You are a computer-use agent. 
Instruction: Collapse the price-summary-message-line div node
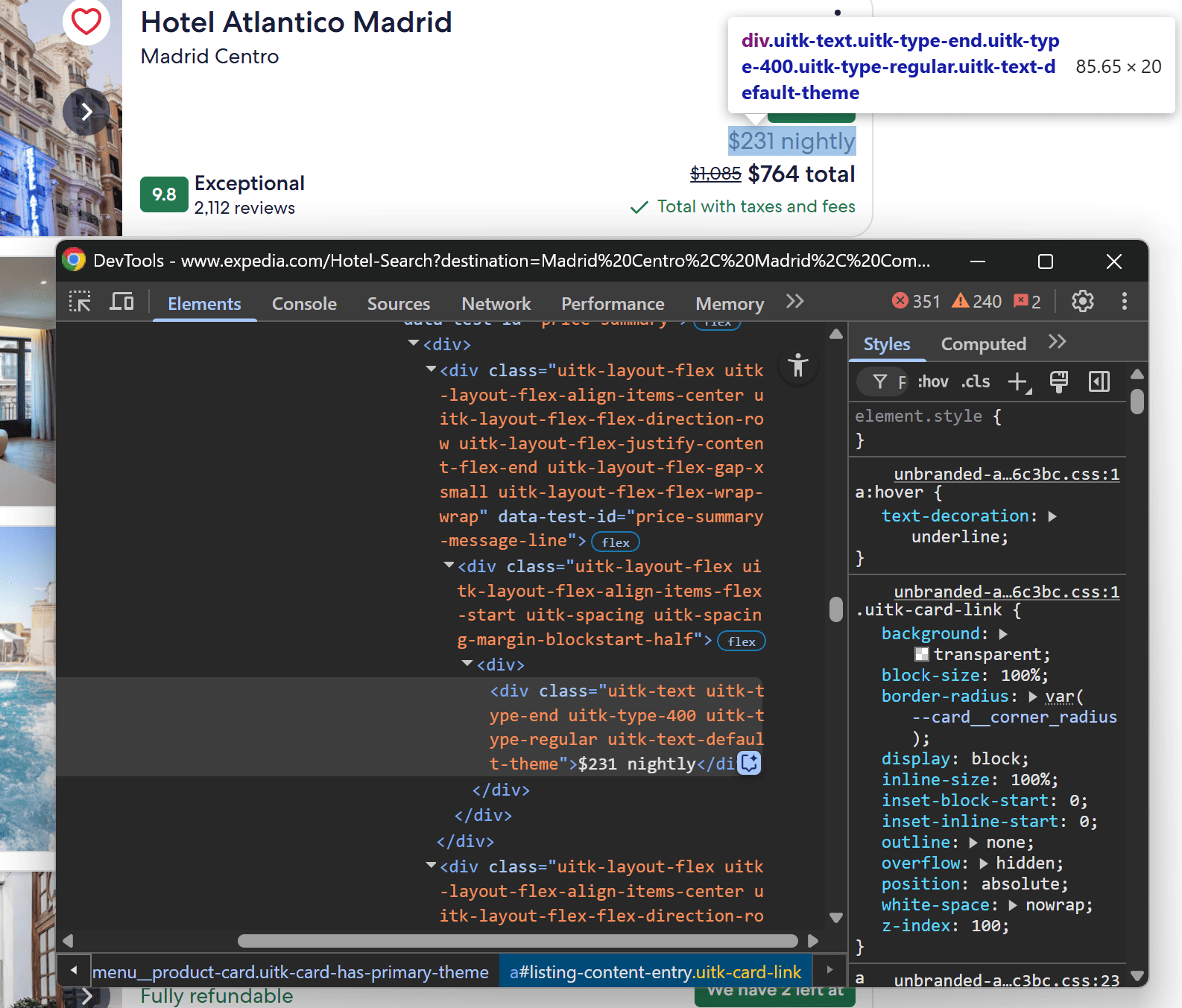coord(431,370)
